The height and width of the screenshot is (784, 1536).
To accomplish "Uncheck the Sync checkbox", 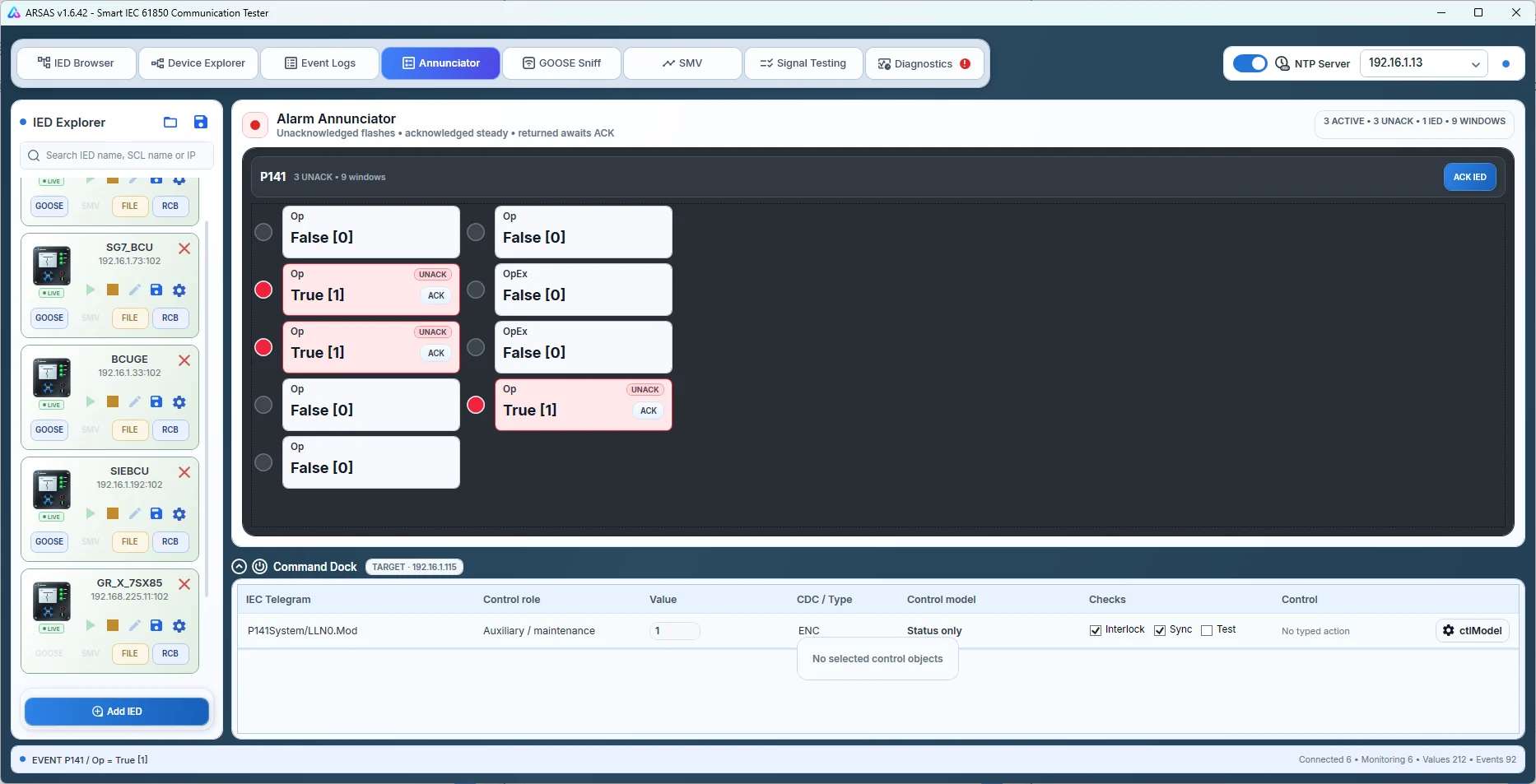I will point(1160,630).
